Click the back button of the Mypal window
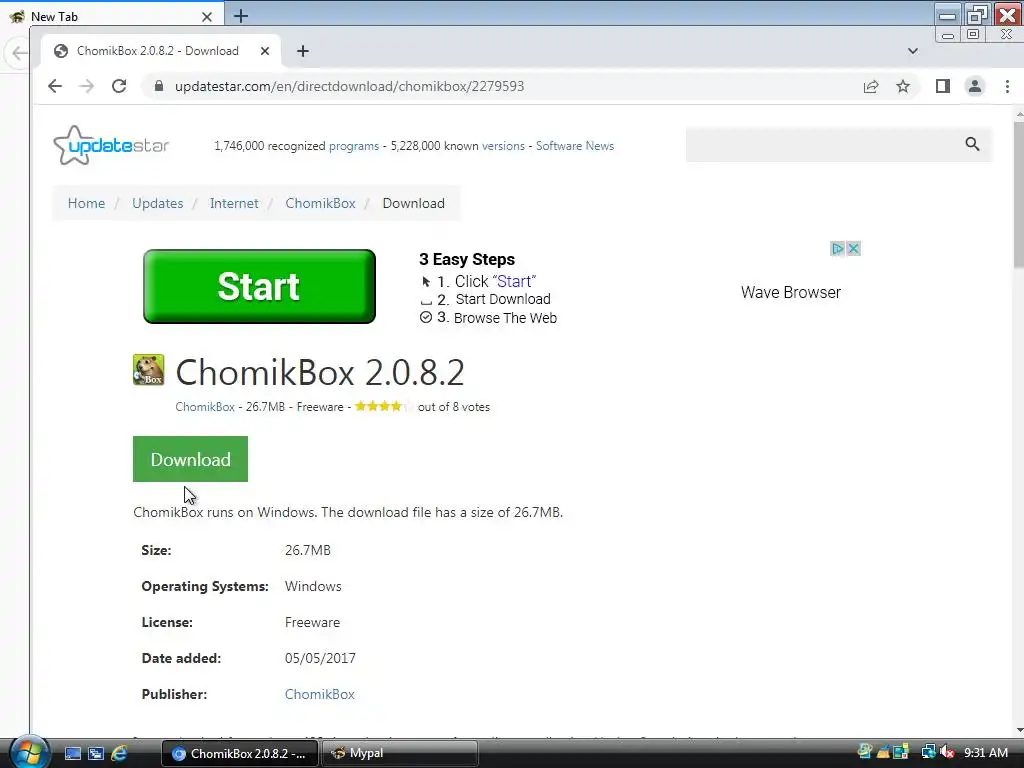Screen dimensions: 1024x768 [18, 54]
